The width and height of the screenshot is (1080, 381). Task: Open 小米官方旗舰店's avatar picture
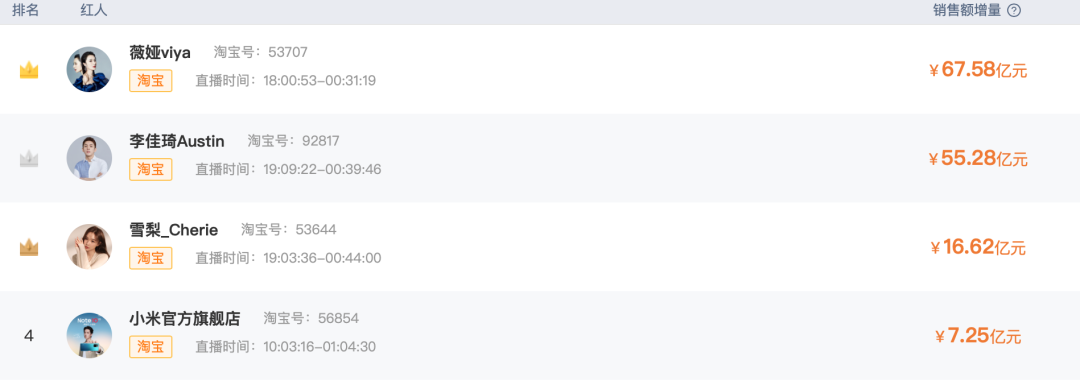point(90,336)
